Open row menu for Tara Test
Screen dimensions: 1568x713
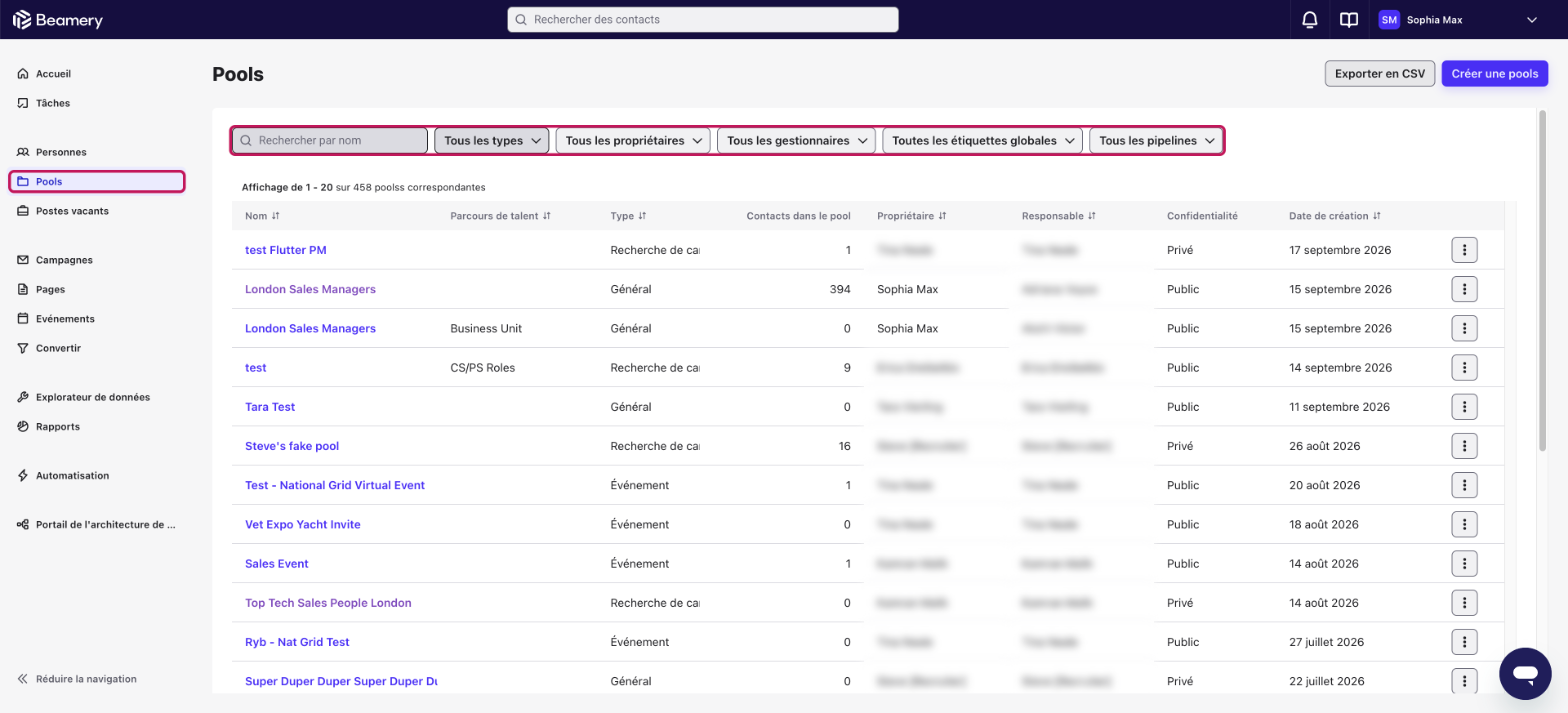pyautogui.click(x=1464, y=407)
